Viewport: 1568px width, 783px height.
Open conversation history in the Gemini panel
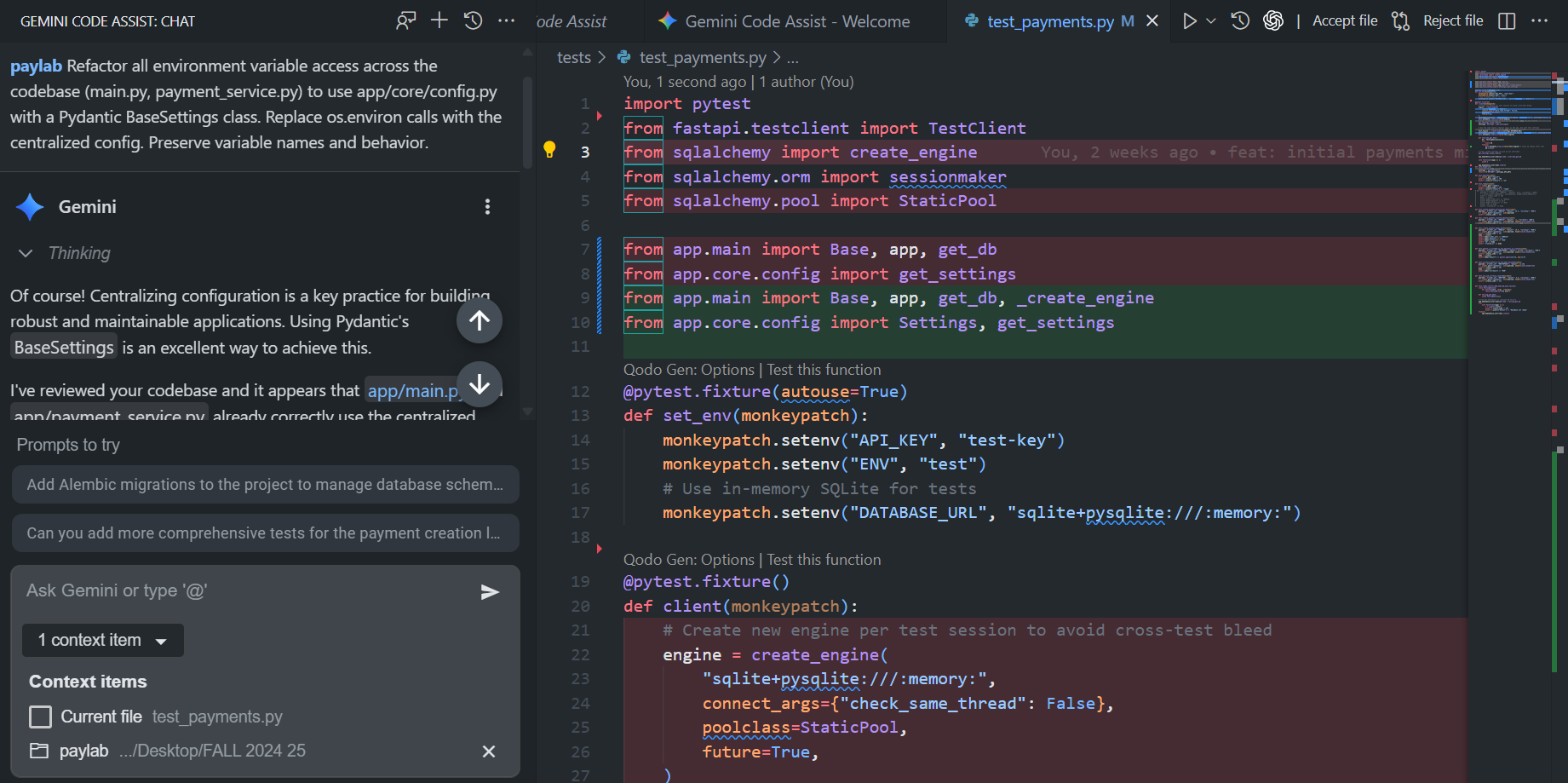[473, 20]
